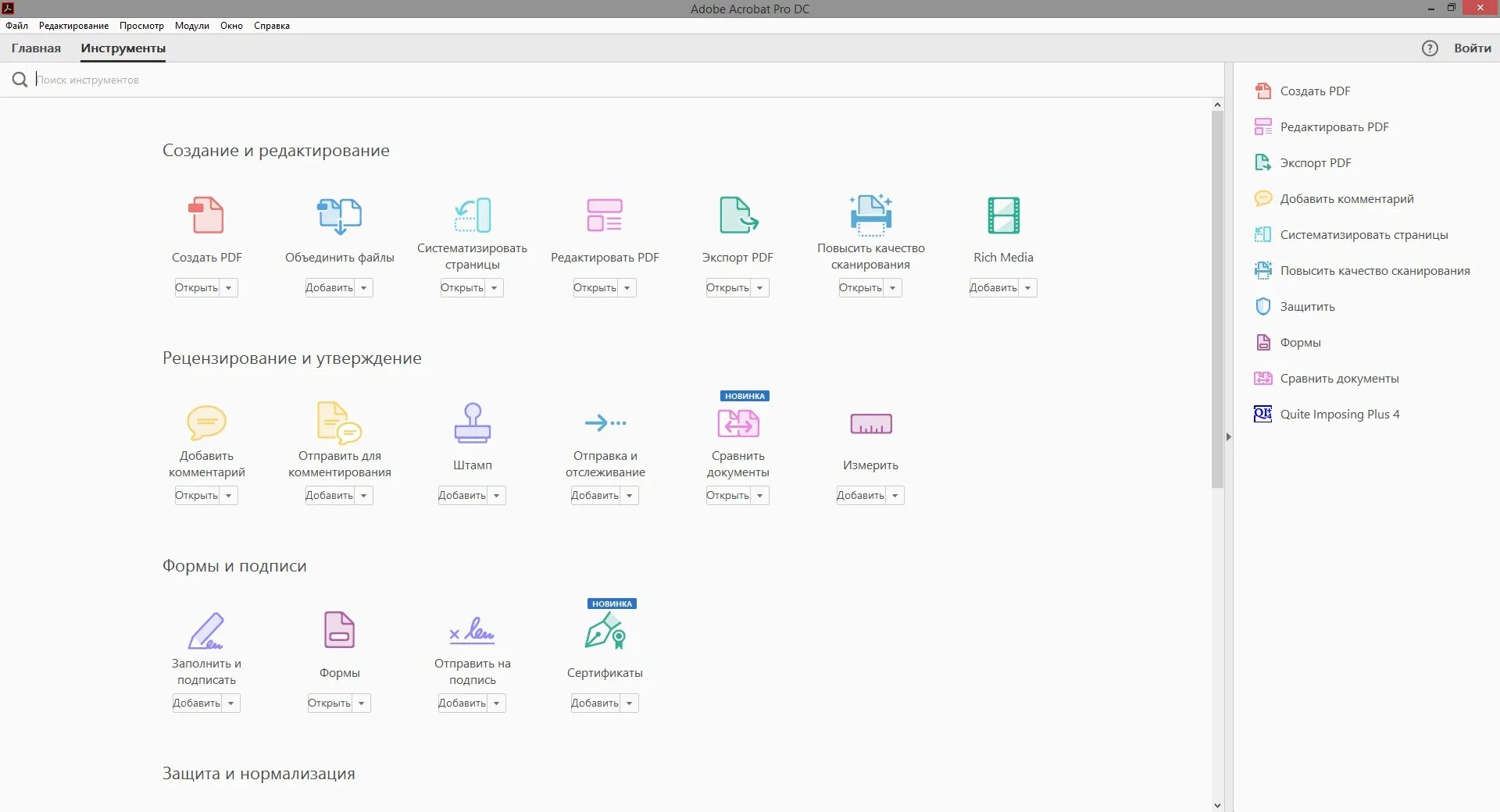
Task: Click the Help question mark icon
Action: pos(1430,48)
